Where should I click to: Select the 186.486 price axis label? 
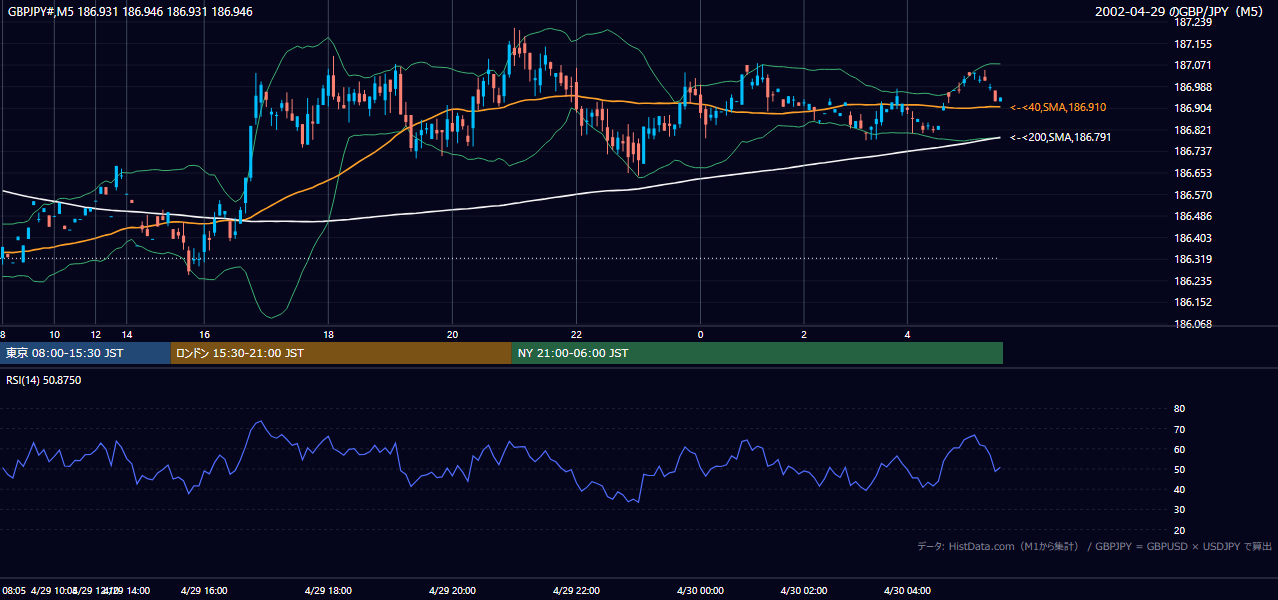point(1192,216)
